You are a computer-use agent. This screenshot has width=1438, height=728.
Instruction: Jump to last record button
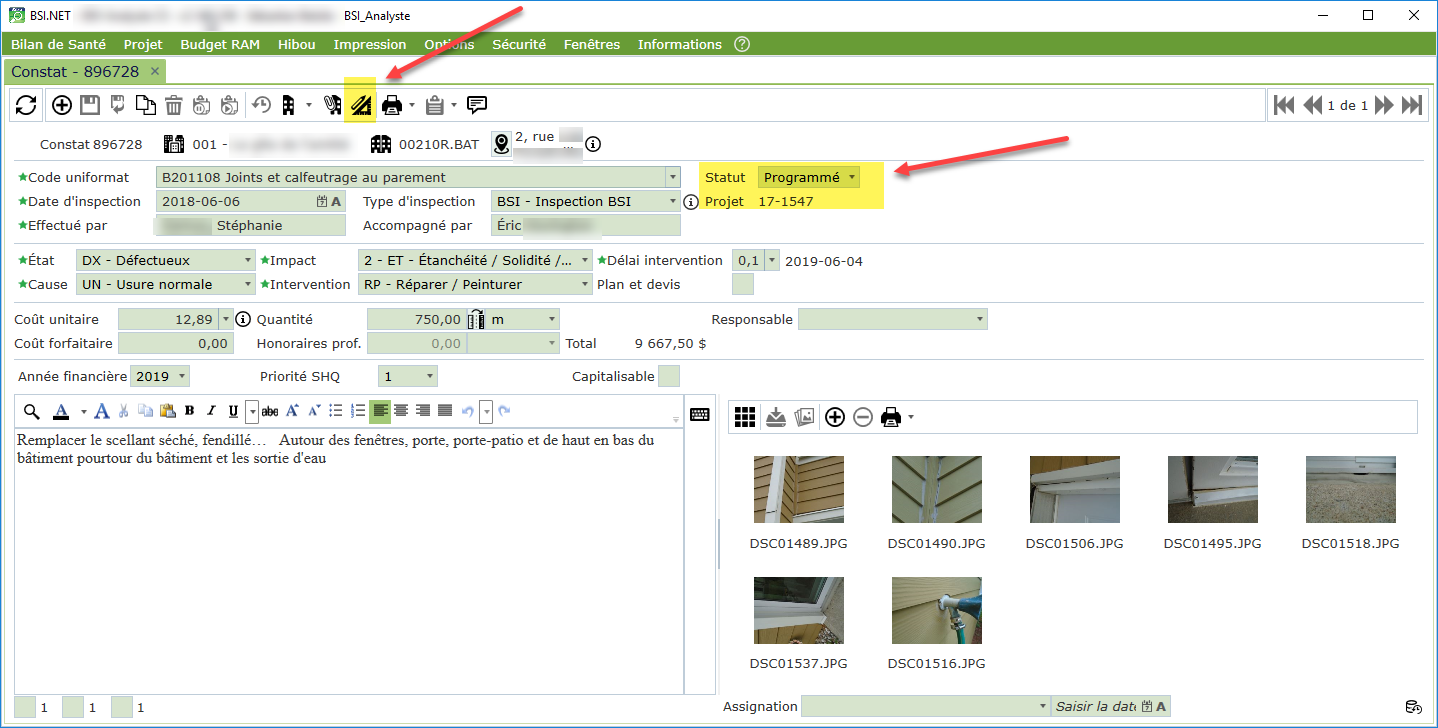tap(1411, 105)
